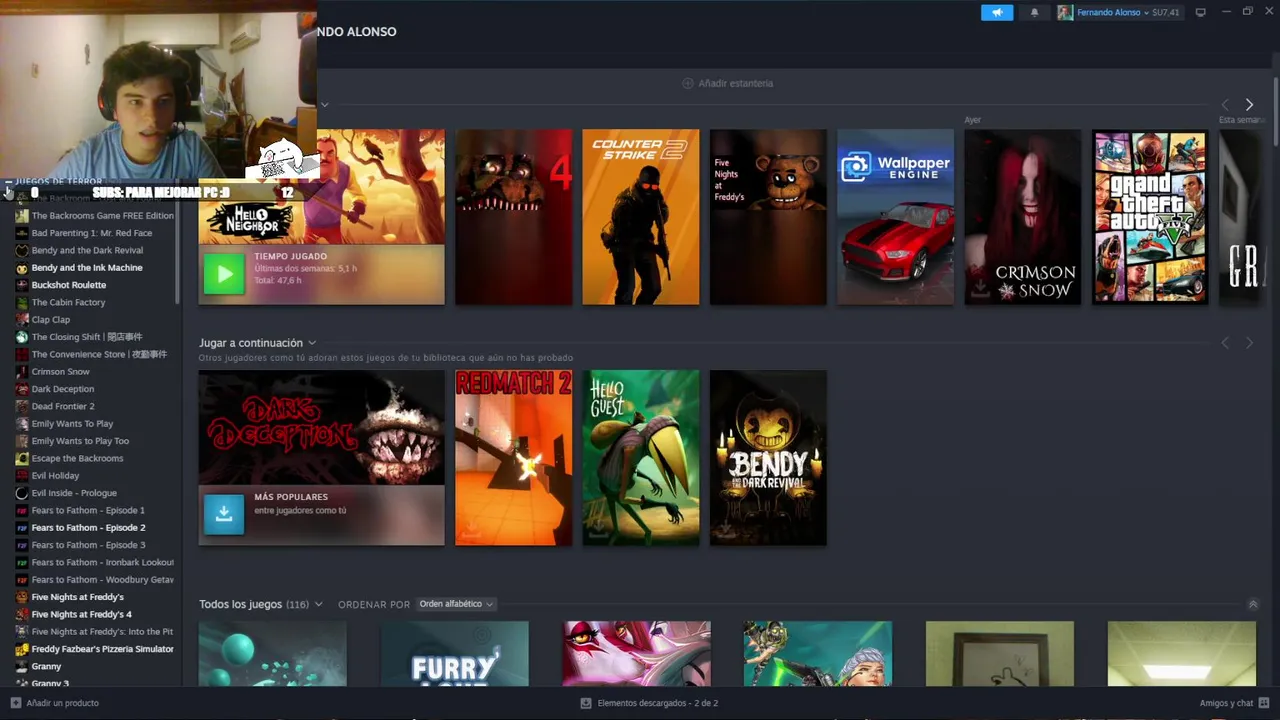Open the Orden alfabético sort dropdown
The height and width of the screenshot is (720, 1280).
[x=456, y=604]
